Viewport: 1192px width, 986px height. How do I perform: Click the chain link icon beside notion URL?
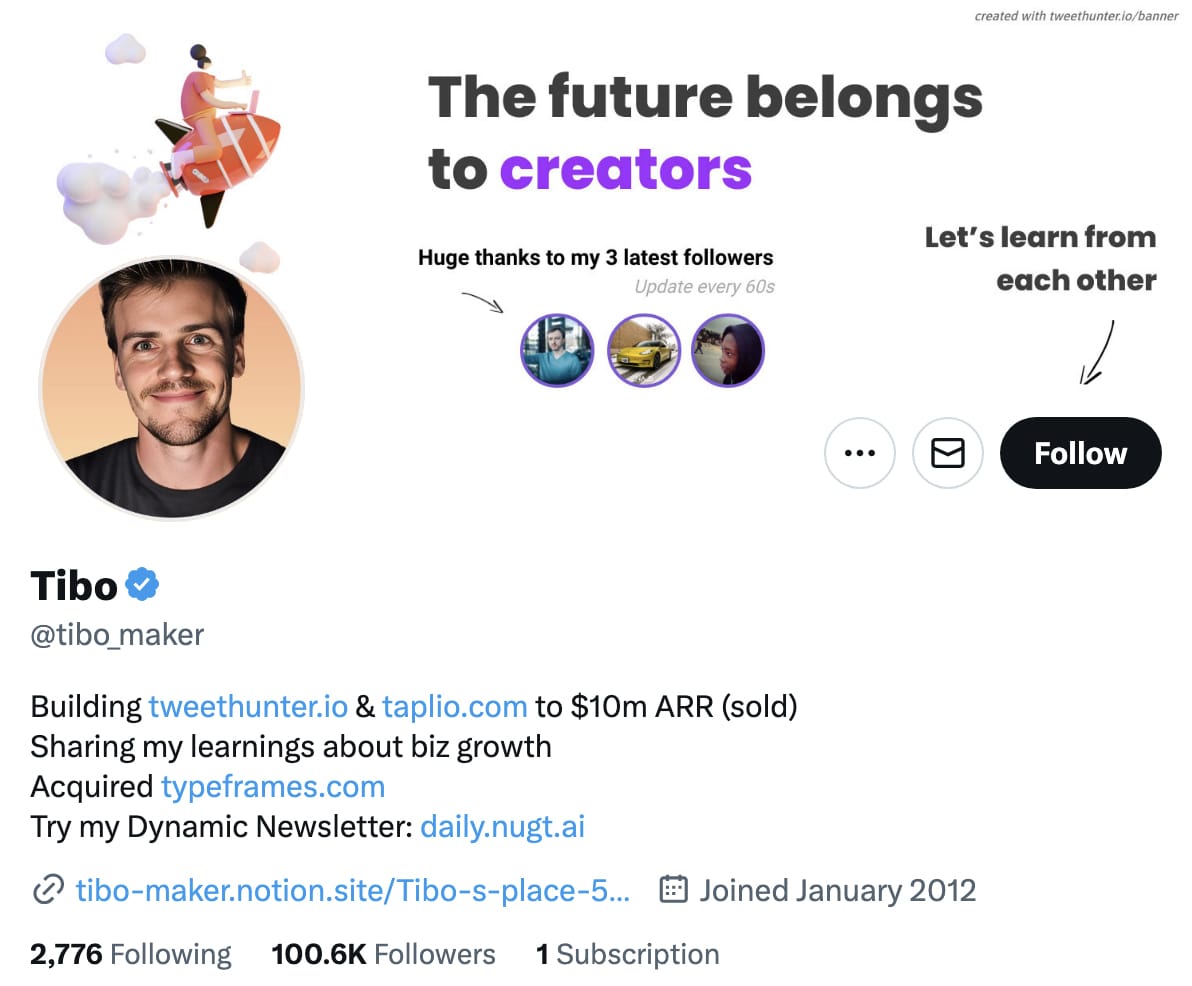[48, 889]
